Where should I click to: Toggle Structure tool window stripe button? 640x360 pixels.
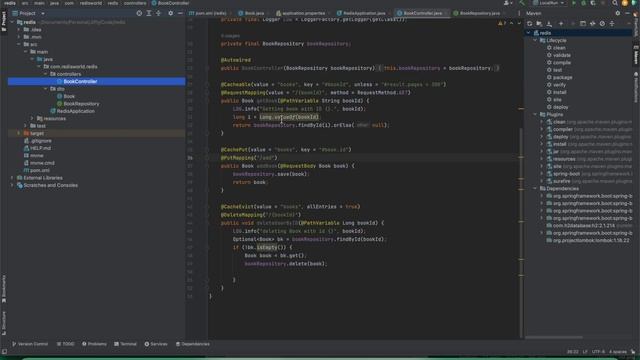4,323
